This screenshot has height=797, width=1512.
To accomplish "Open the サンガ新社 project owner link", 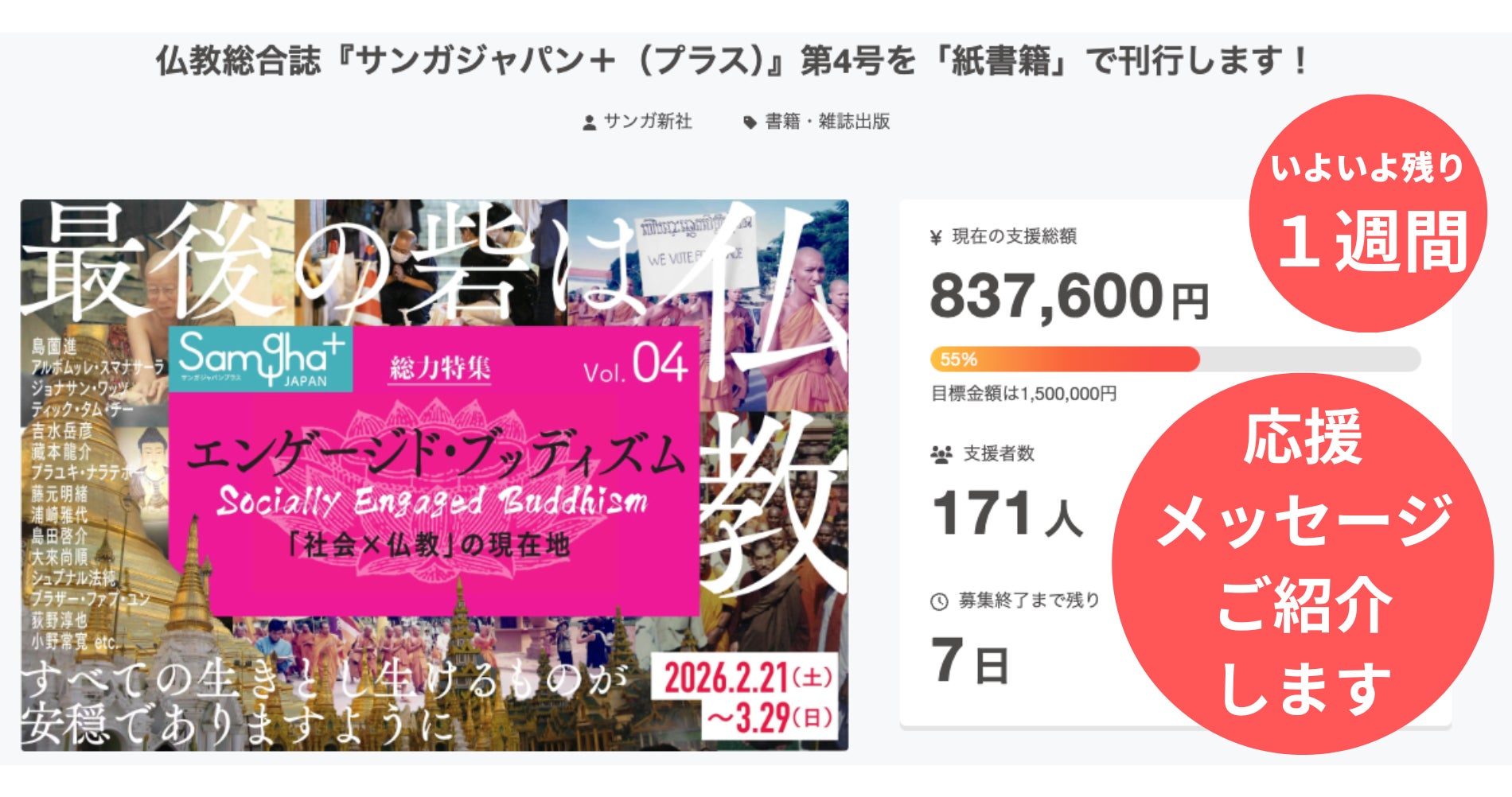I will tap(648, 122).
